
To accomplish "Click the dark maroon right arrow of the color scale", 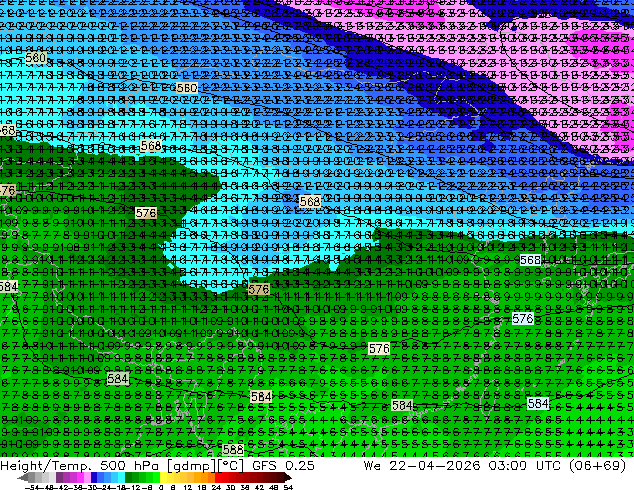I will 288,478.
